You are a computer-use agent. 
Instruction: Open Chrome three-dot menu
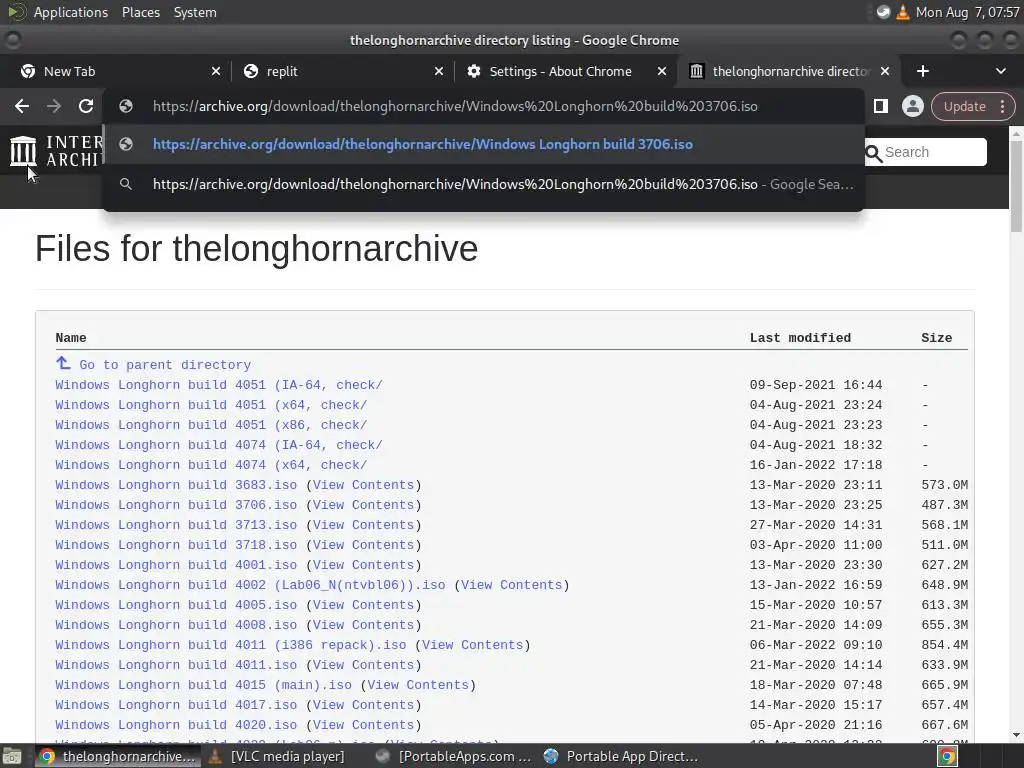tap(1002, 106)
